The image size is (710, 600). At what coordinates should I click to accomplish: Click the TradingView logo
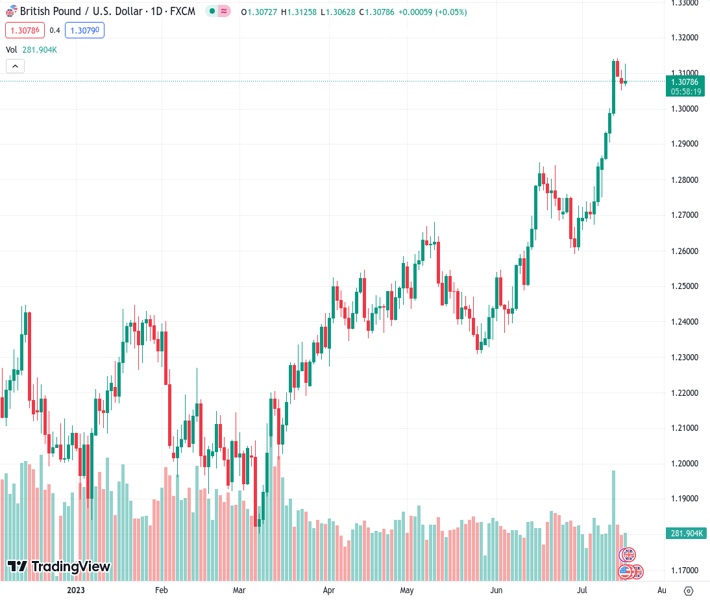pyautogui.click(x=58, y=567)
